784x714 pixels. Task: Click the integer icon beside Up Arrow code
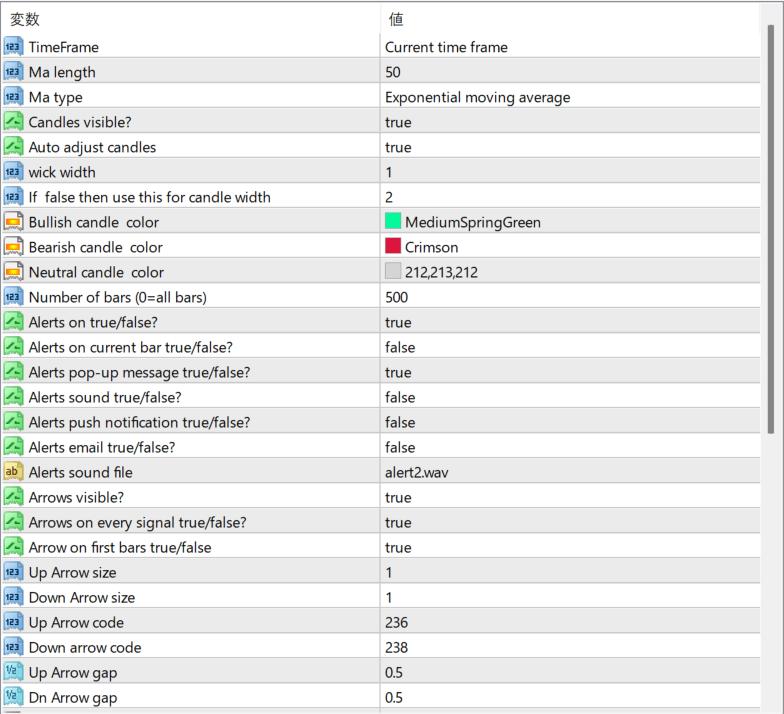coord(13,622)
